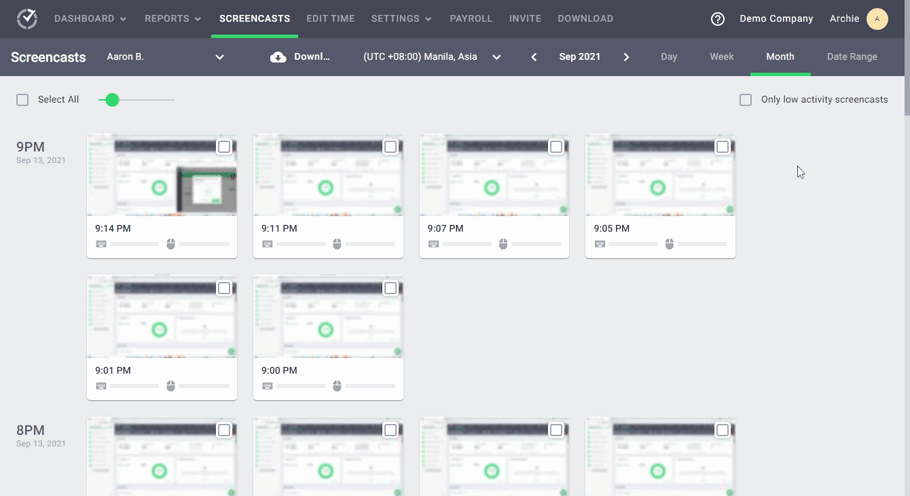Click the Time Doctor checkmark logo
Viewport: 910px width, 496px height.
[x=27, y=19]
